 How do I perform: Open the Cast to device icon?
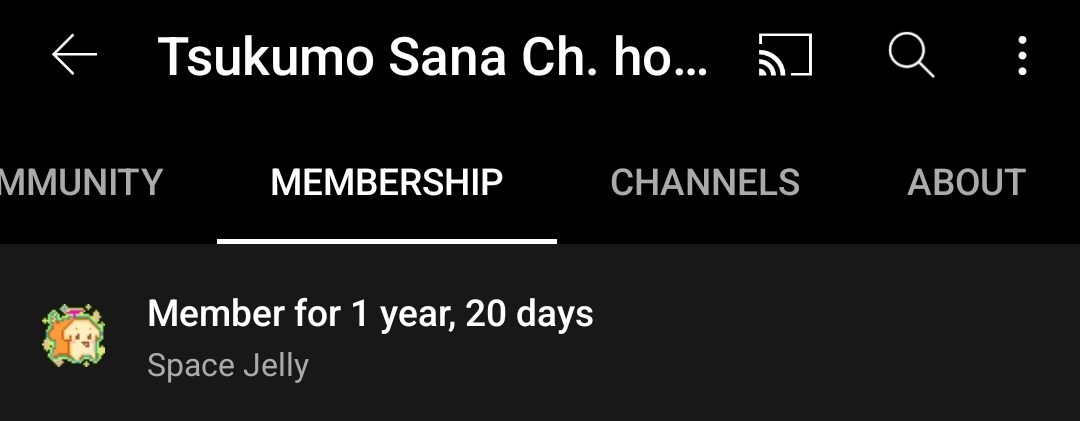(x=785, y=54)
